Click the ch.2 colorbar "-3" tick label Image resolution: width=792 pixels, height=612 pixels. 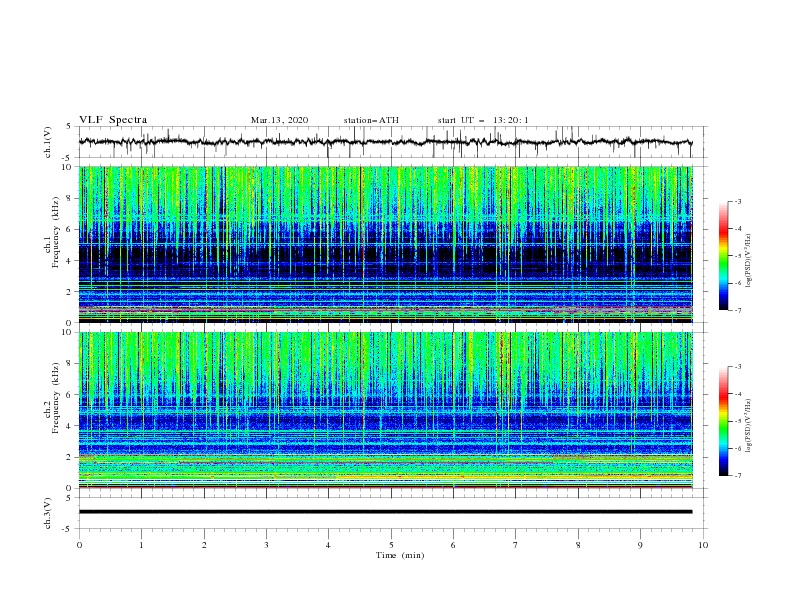(x=737, y=367)
